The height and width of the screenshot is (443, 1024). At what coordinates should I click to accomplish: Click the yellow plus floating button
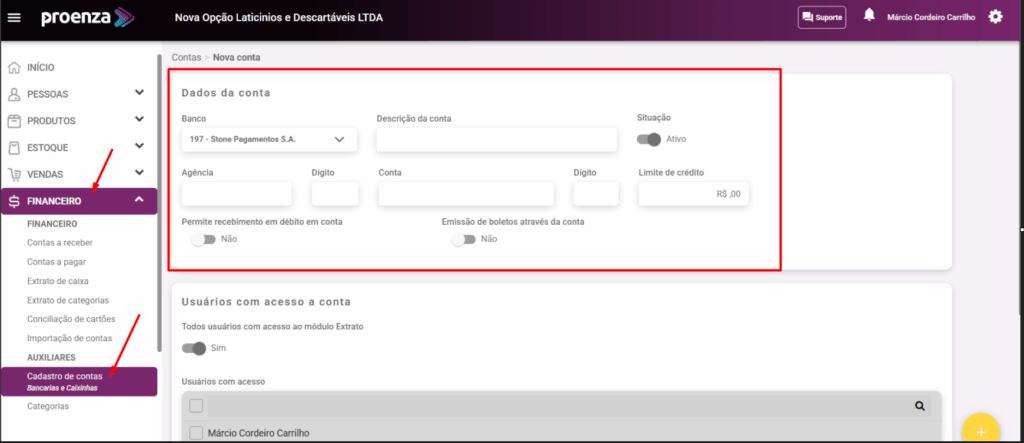[980, 430]
